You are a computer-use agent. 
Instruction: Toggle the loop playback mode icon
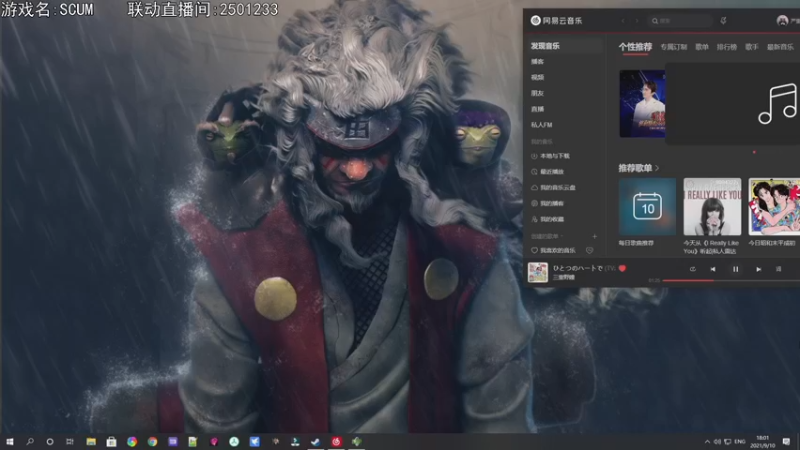pyautogui.click(x=692, y=269)
